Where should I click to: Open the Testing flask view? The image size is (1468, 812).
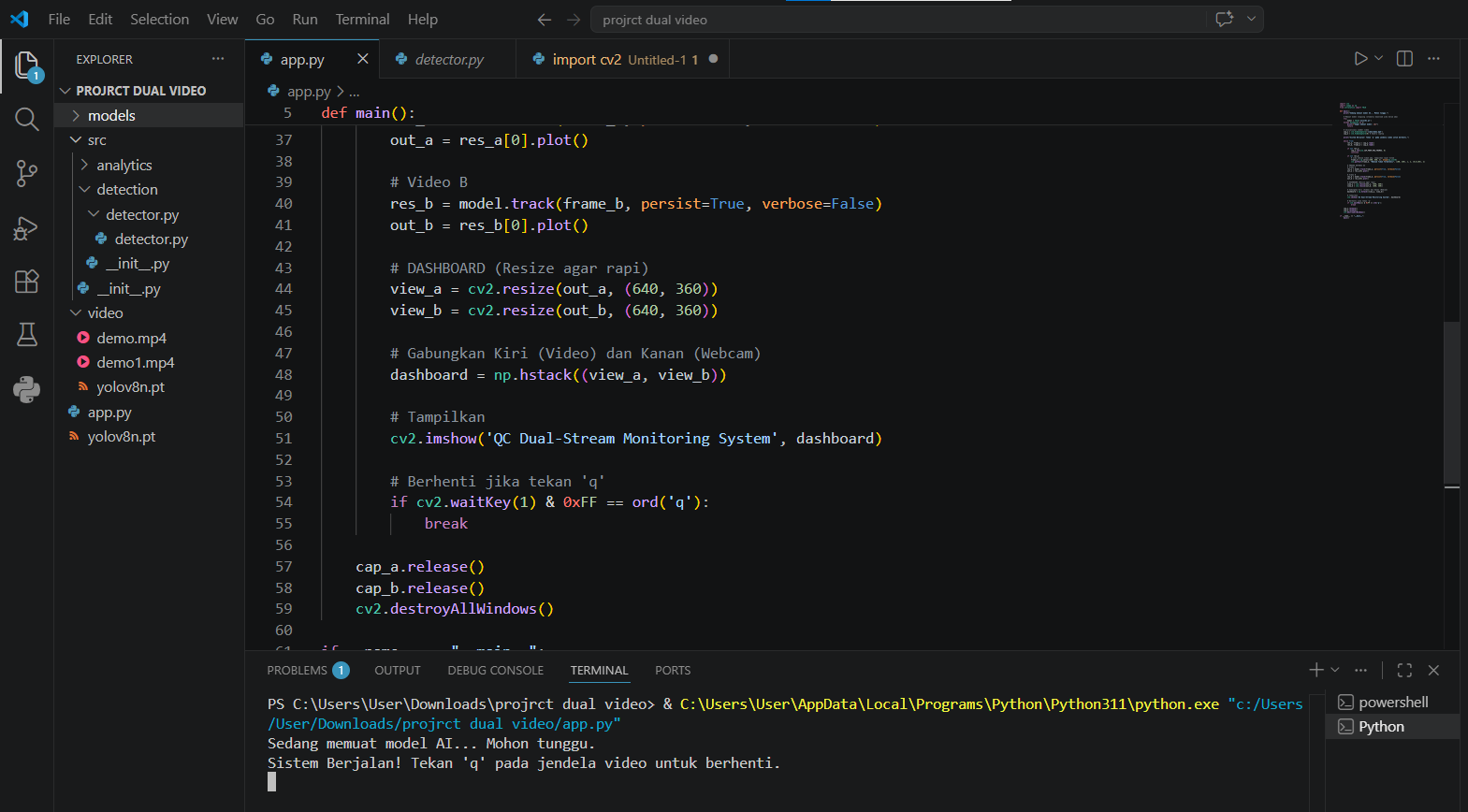26,335
